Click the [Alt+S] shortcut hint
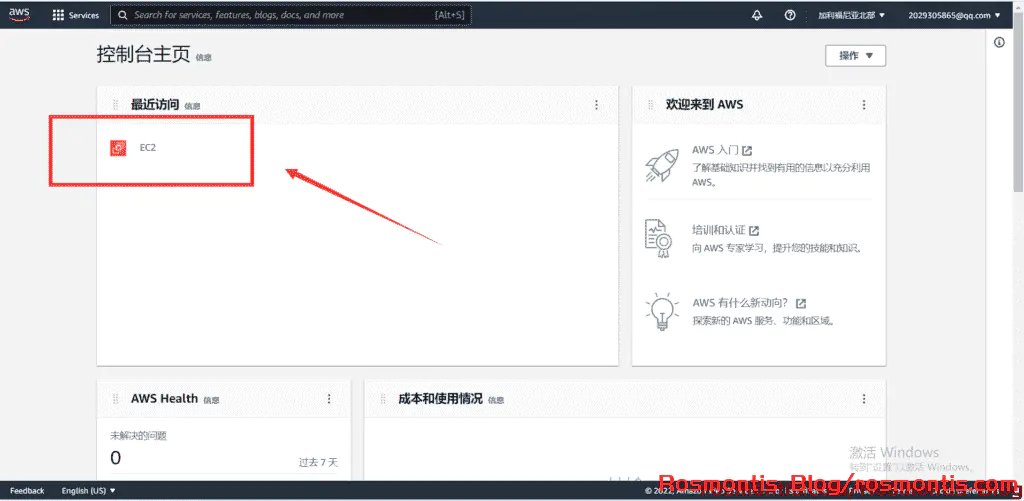The image size is (1024, 501). 449,15
